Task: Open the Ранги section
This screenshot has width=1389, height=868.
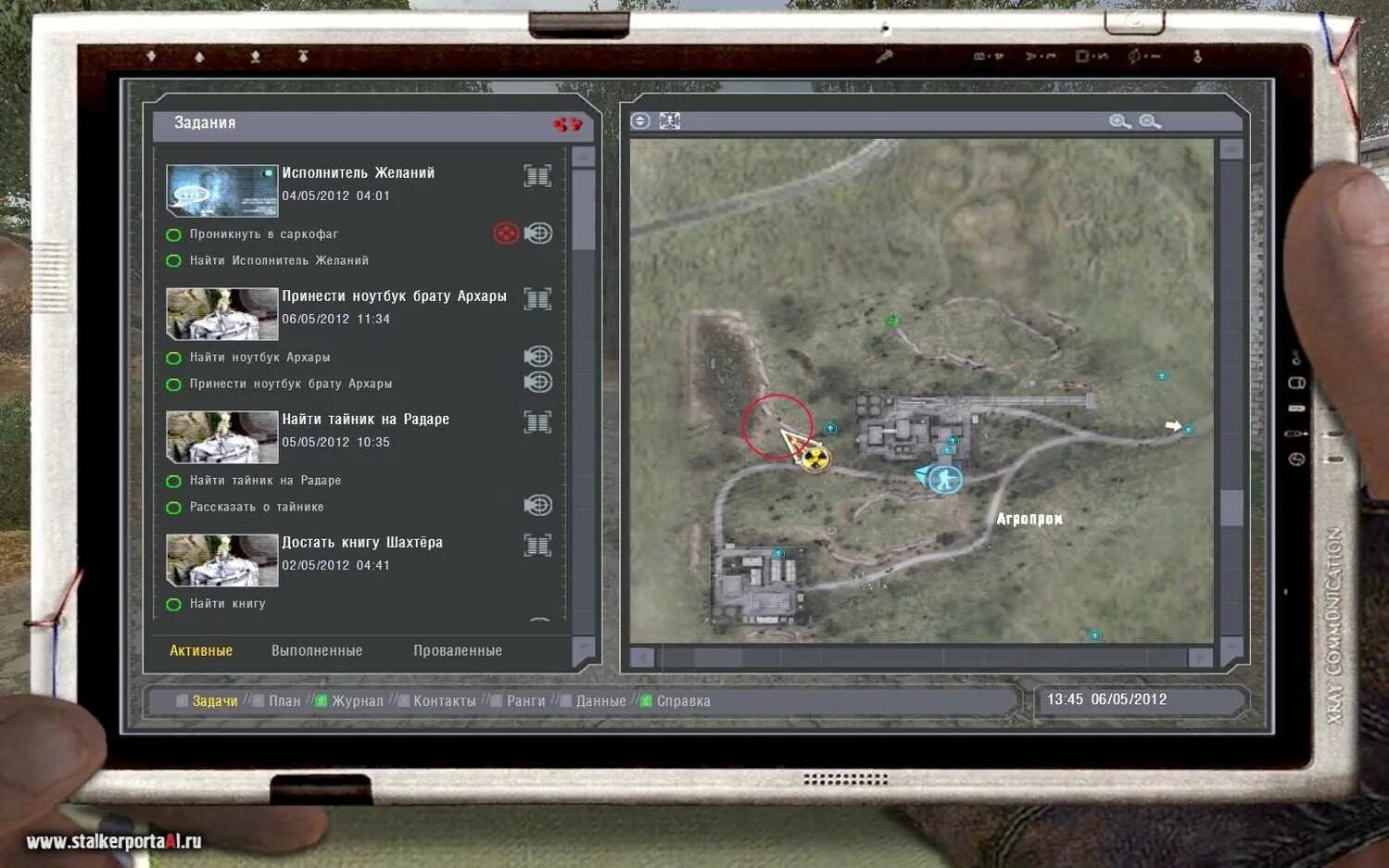Action: click(526, 701)
